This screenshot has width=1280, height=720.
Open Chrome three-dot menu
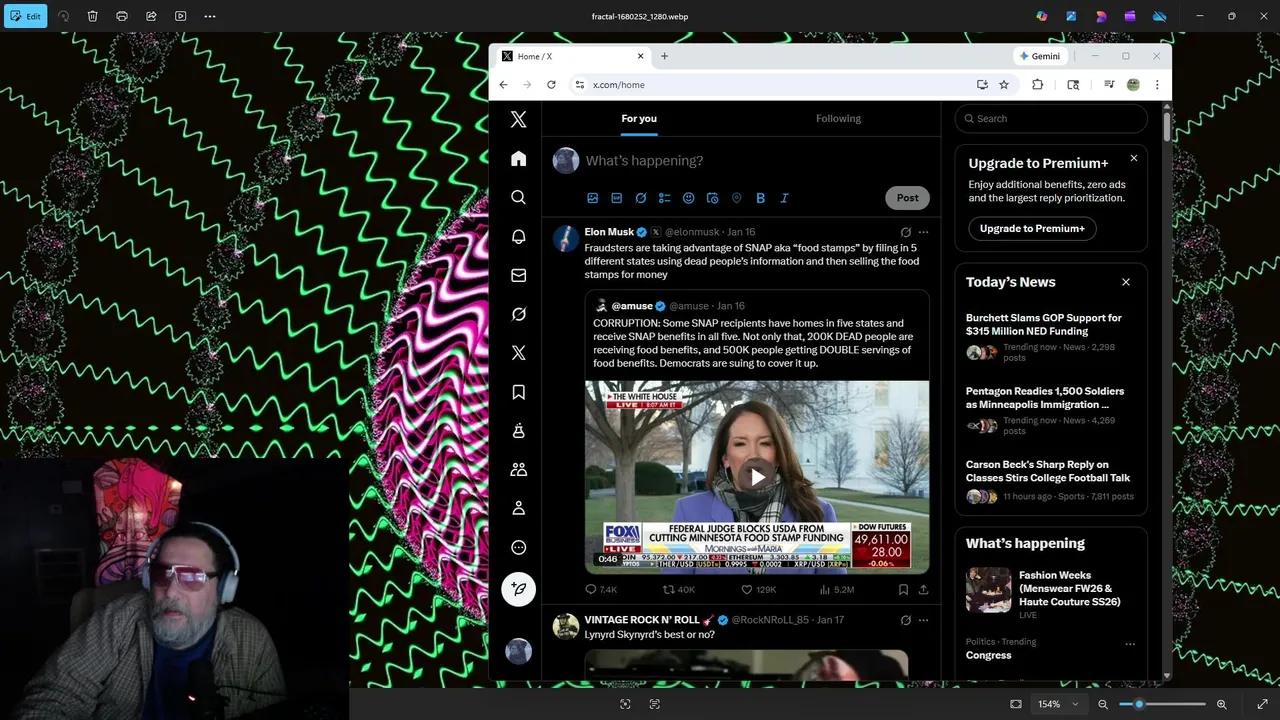(x=1157, y=85)
